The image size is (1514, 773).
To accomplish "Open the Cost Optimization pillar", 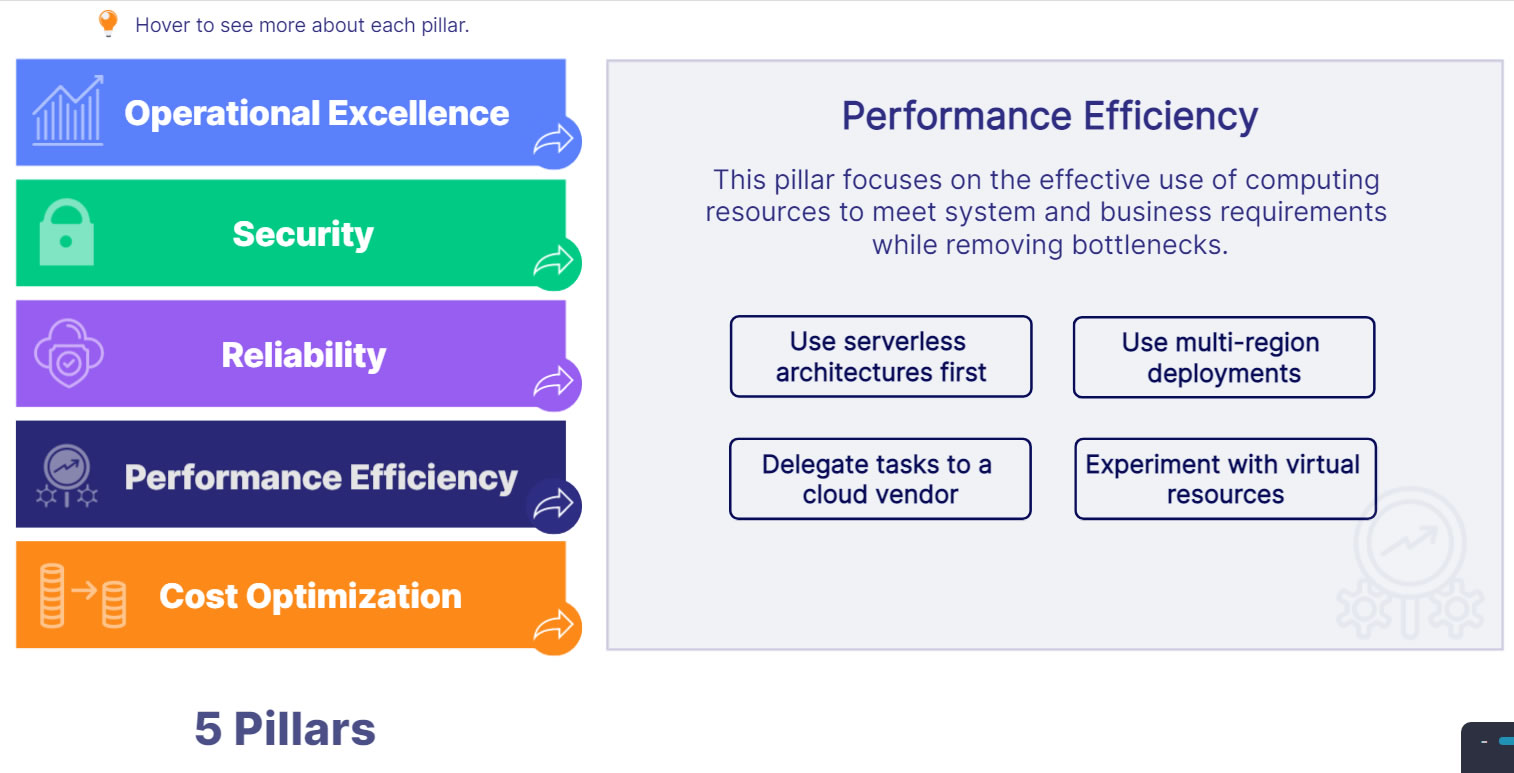I will 310,596.
